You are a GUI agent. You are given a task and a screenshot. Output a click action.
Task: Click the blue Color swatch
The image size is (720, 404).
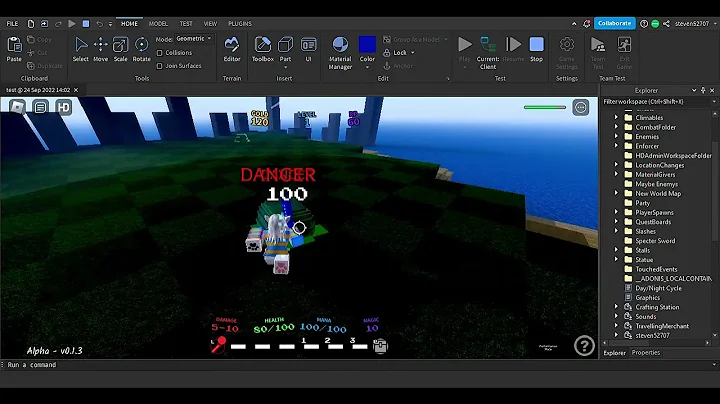[367, 45]
